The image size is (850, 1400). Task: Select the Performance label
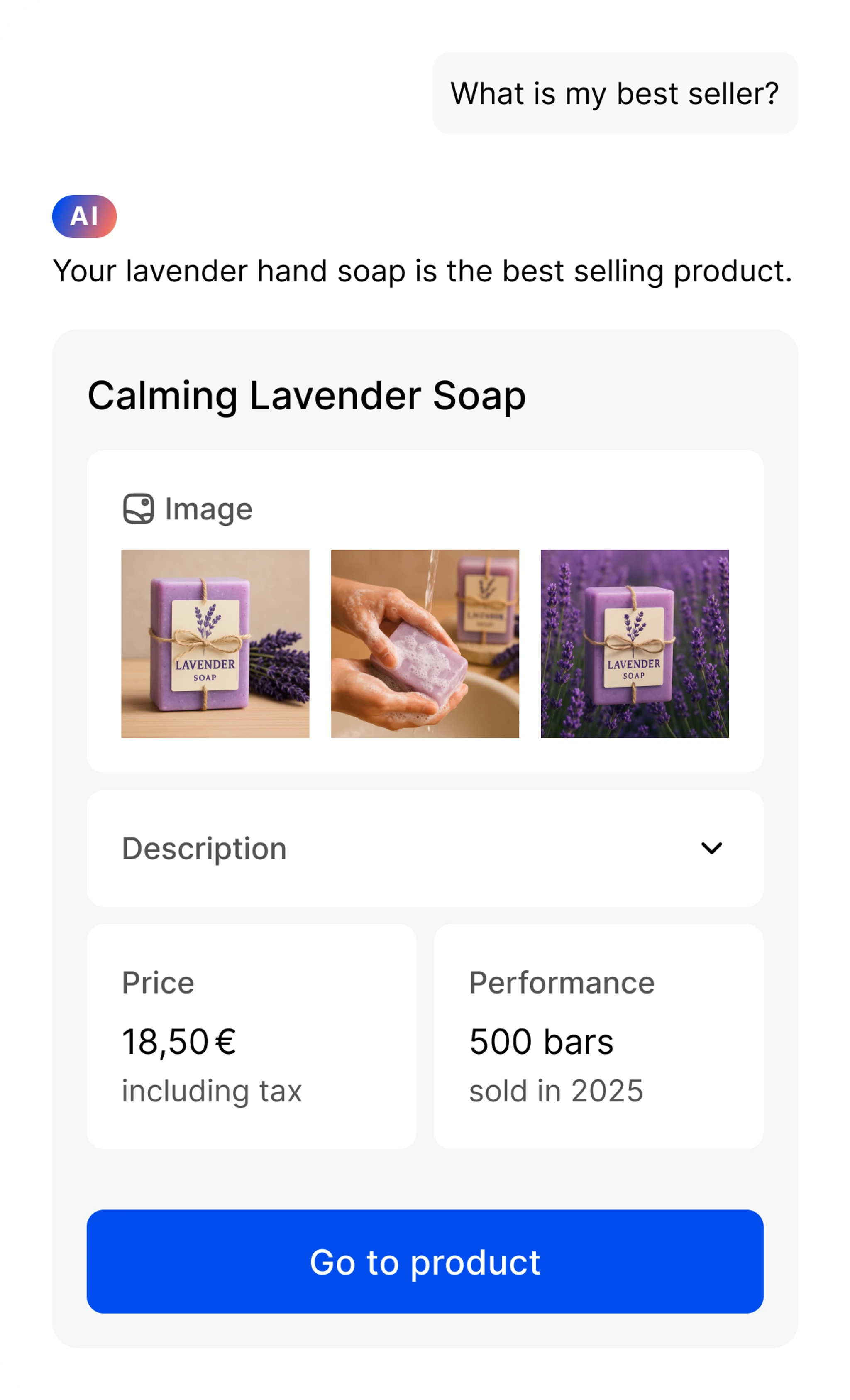pyautogui.click(x=562, y=982)
